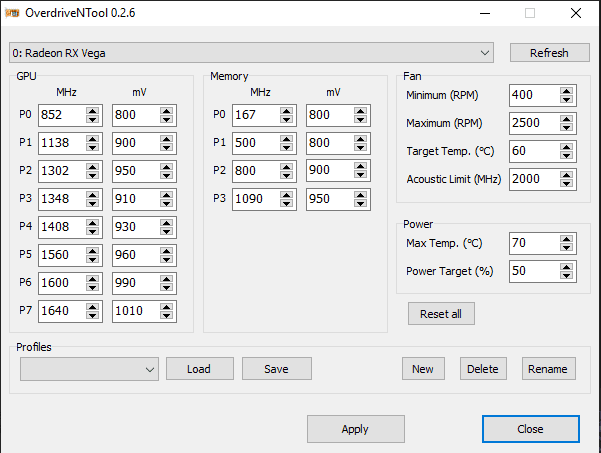This screenshot has height=453, width=601.
Task: Create a New profile
Action: (423, 369)
